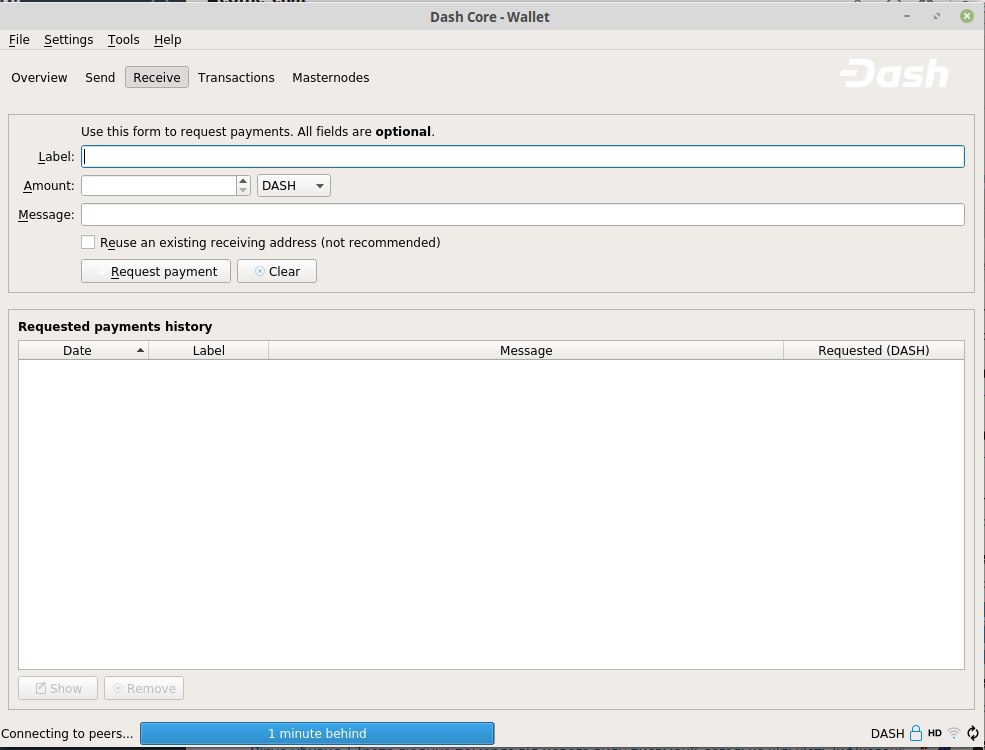Viewport: 985px width, 750px height.
Task: Sort history by Date column header
Action: coord(83,351)
